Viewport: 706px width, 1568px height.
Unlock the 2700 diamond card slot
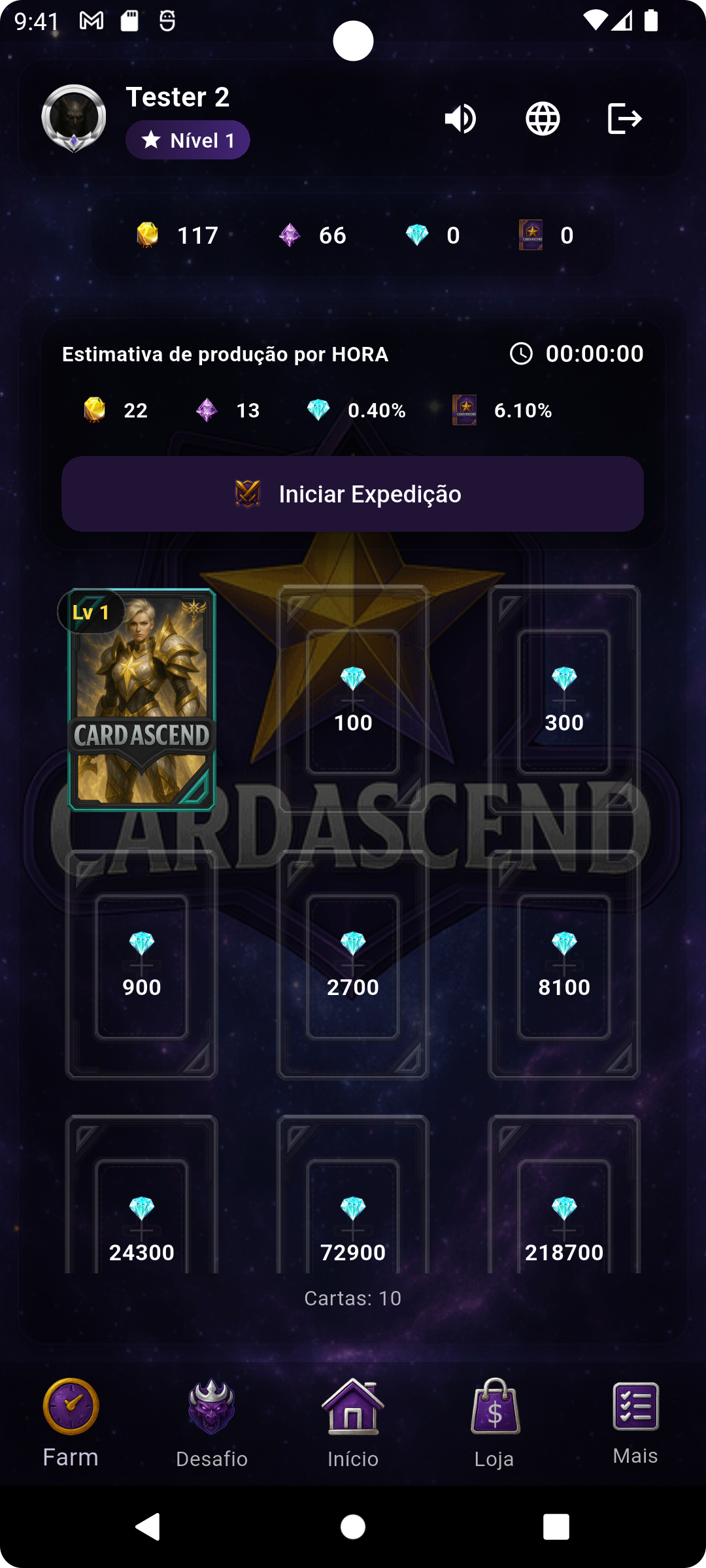[353, 965]
